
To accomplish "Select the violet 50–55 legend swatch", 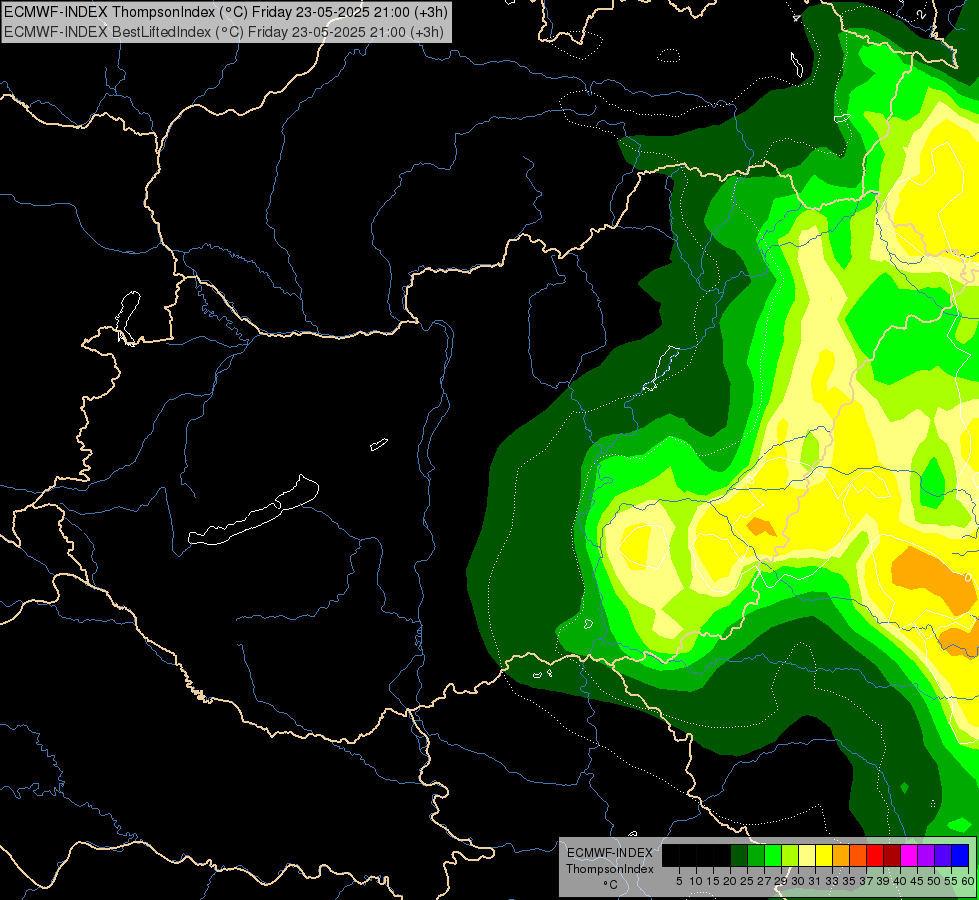I will click(x=943, y=855).
